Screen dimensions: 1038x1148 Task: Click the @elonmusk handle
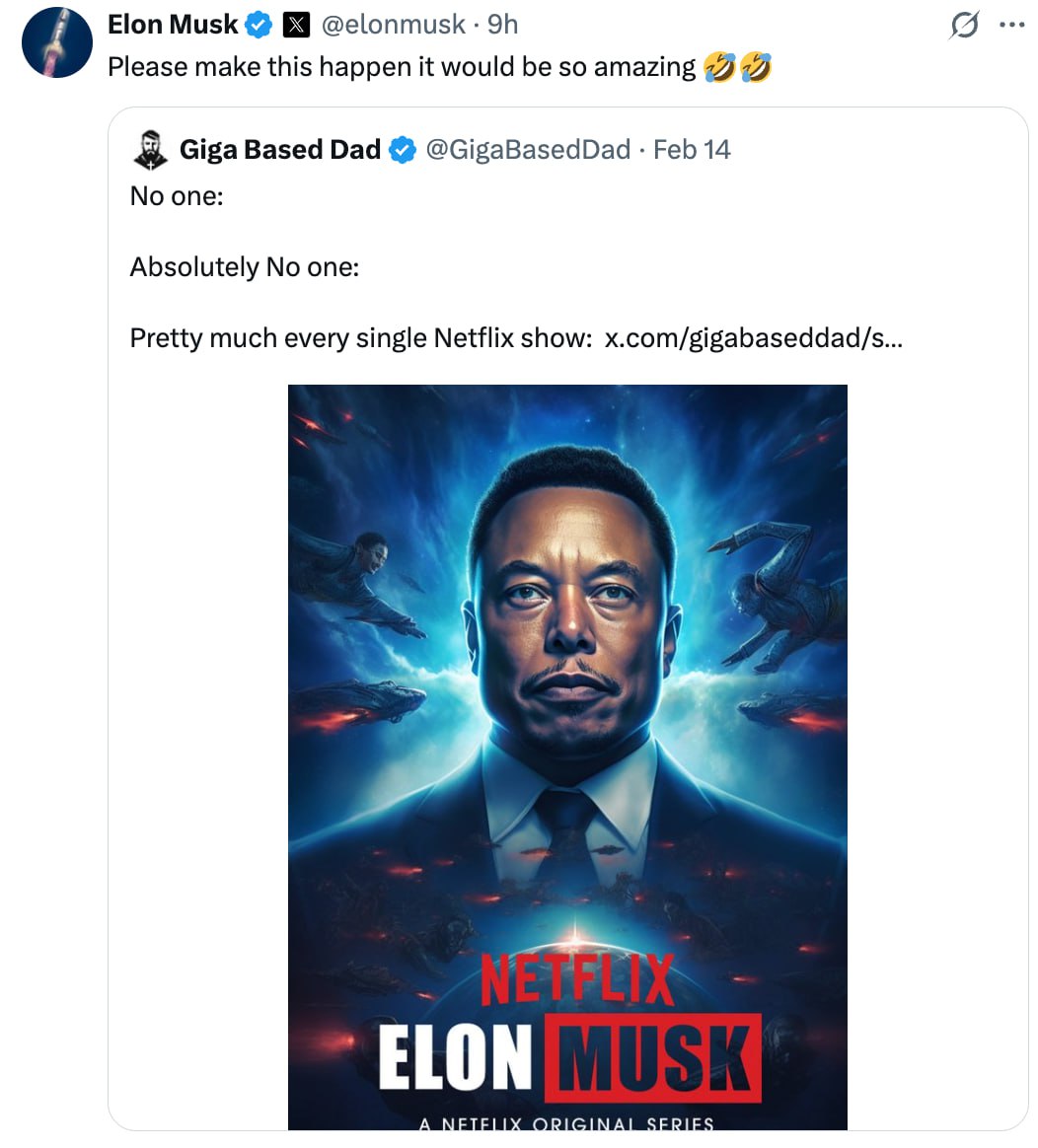pos(394,25)
